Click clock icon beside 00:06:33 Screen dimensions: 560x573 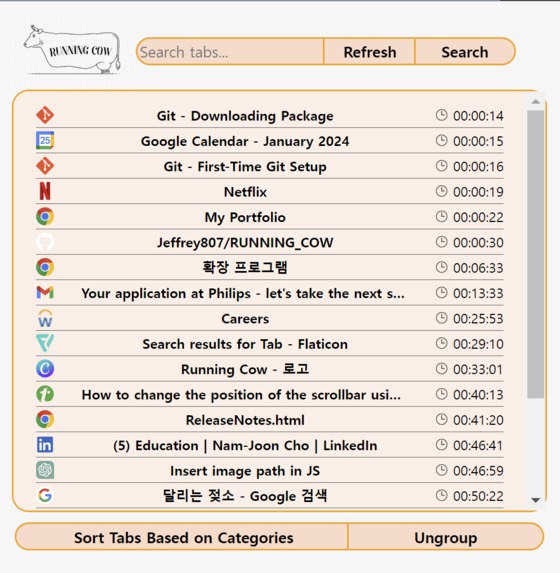[x=442, y=267]
